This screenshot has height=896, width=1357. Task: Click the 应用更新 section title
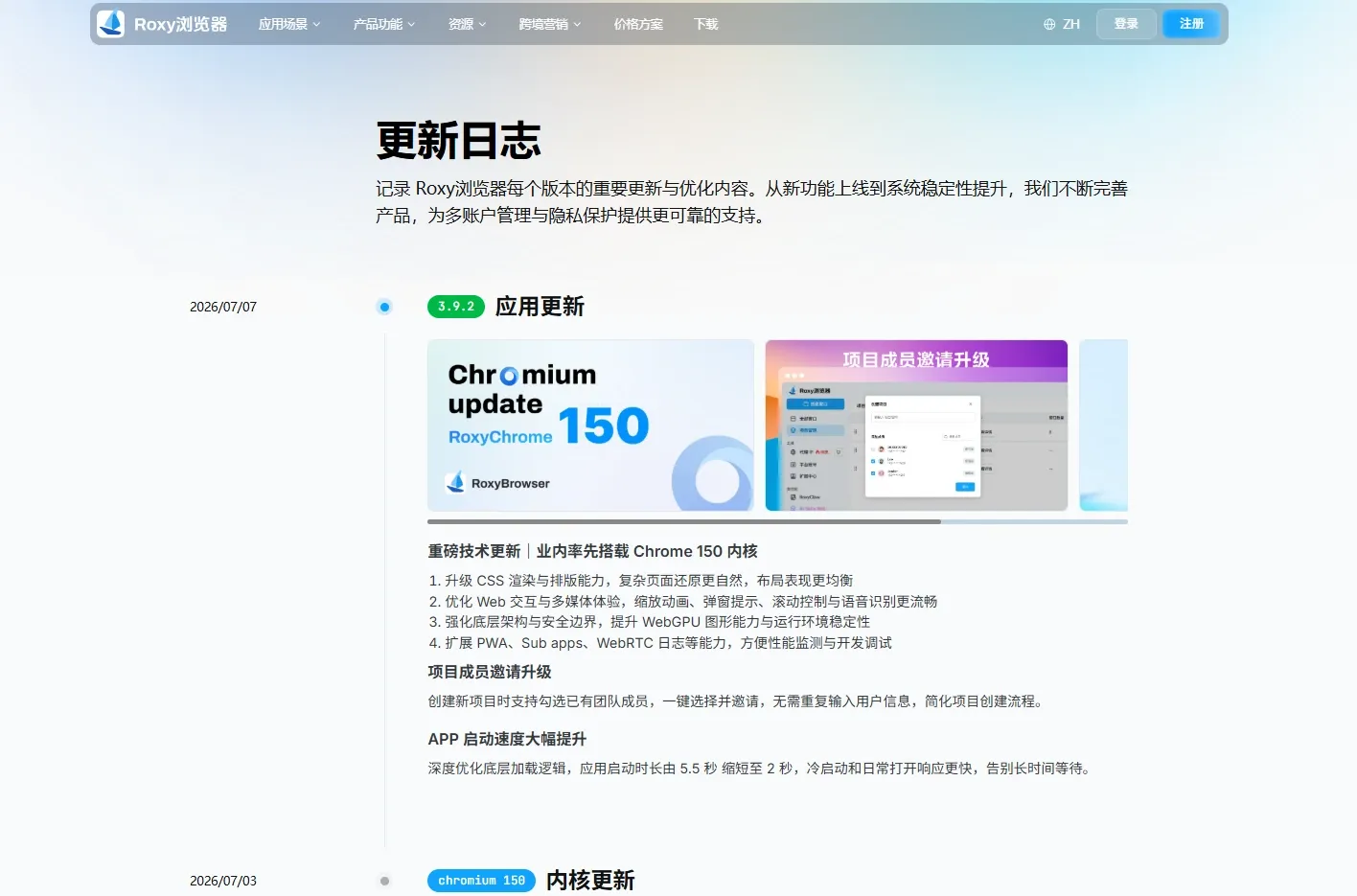[x=540, y=307]
